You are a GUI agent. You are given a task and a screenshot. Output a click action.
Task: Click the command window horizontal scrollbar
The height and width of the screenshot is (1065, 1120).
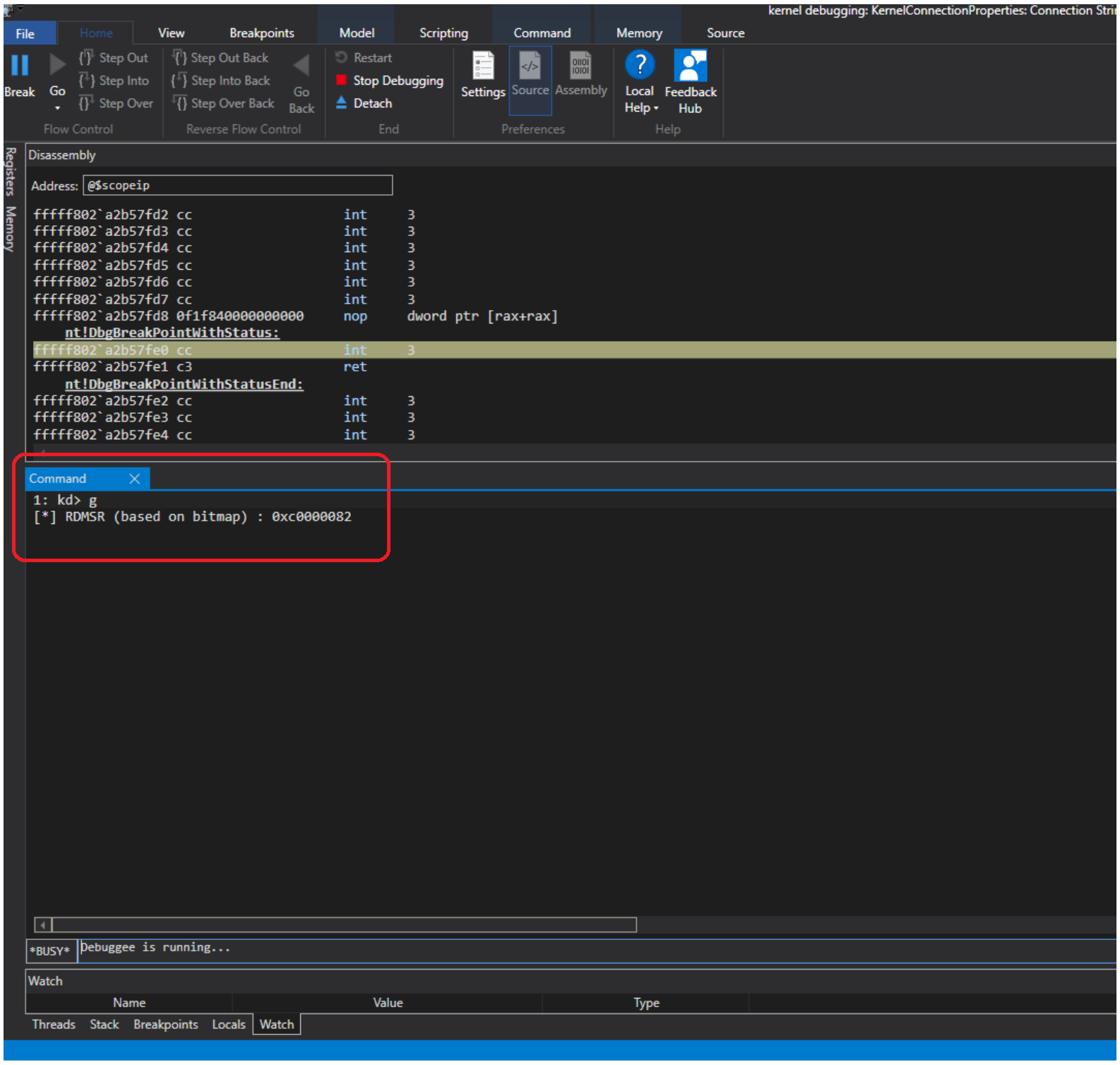[x=344, y=926]
